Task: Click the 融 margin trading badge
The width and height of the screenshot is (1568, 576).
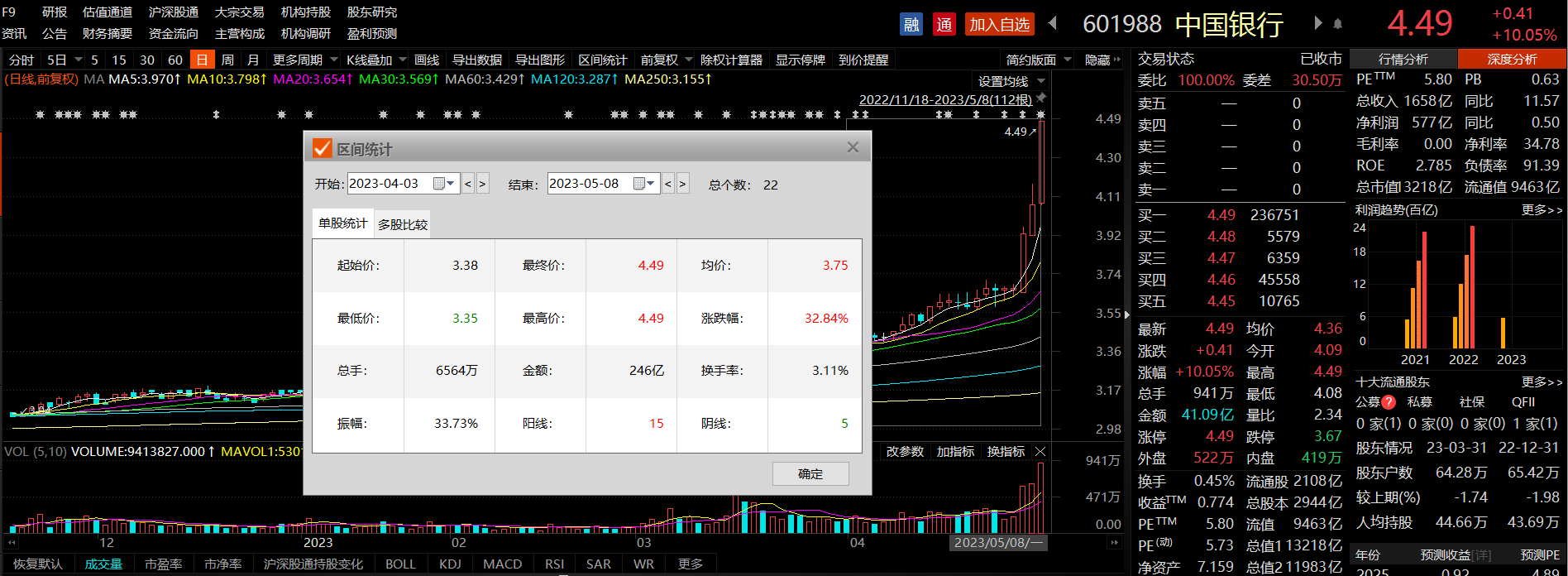Action: [911, 24]
